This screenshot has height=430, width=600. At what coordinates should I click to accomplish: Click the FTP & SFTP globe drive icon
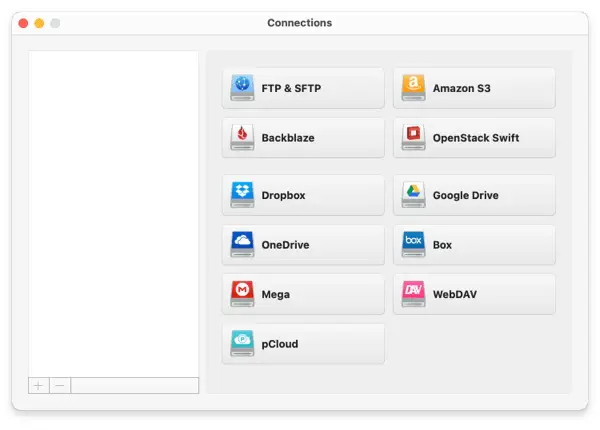pos(242,88)
